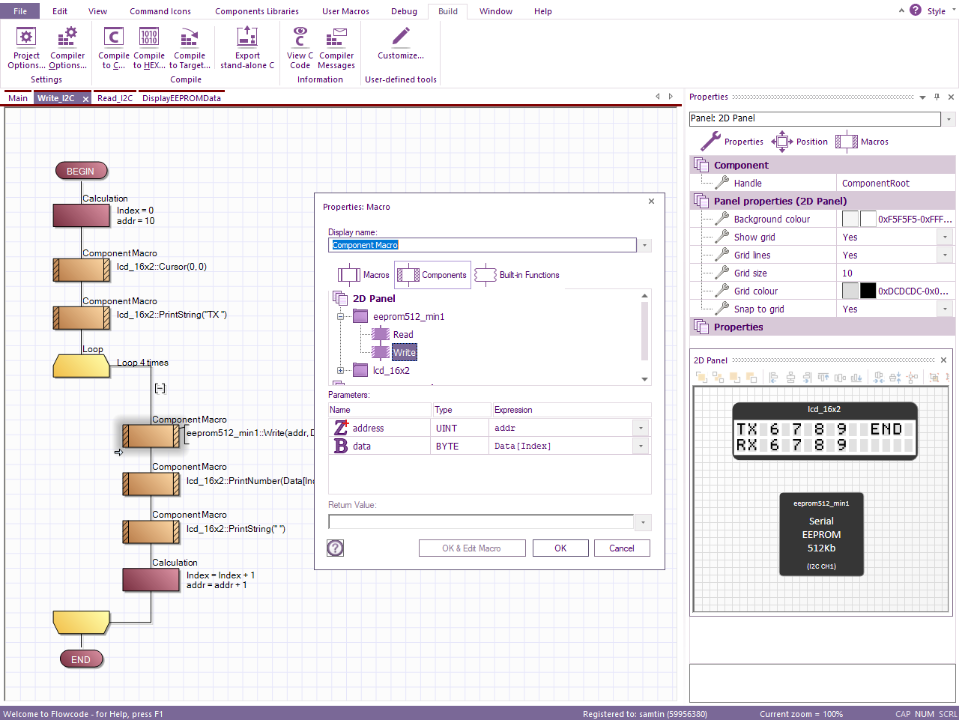Open the Grid lines Yes dropdown
Screen dimensions: 959x720
[946, 255]
